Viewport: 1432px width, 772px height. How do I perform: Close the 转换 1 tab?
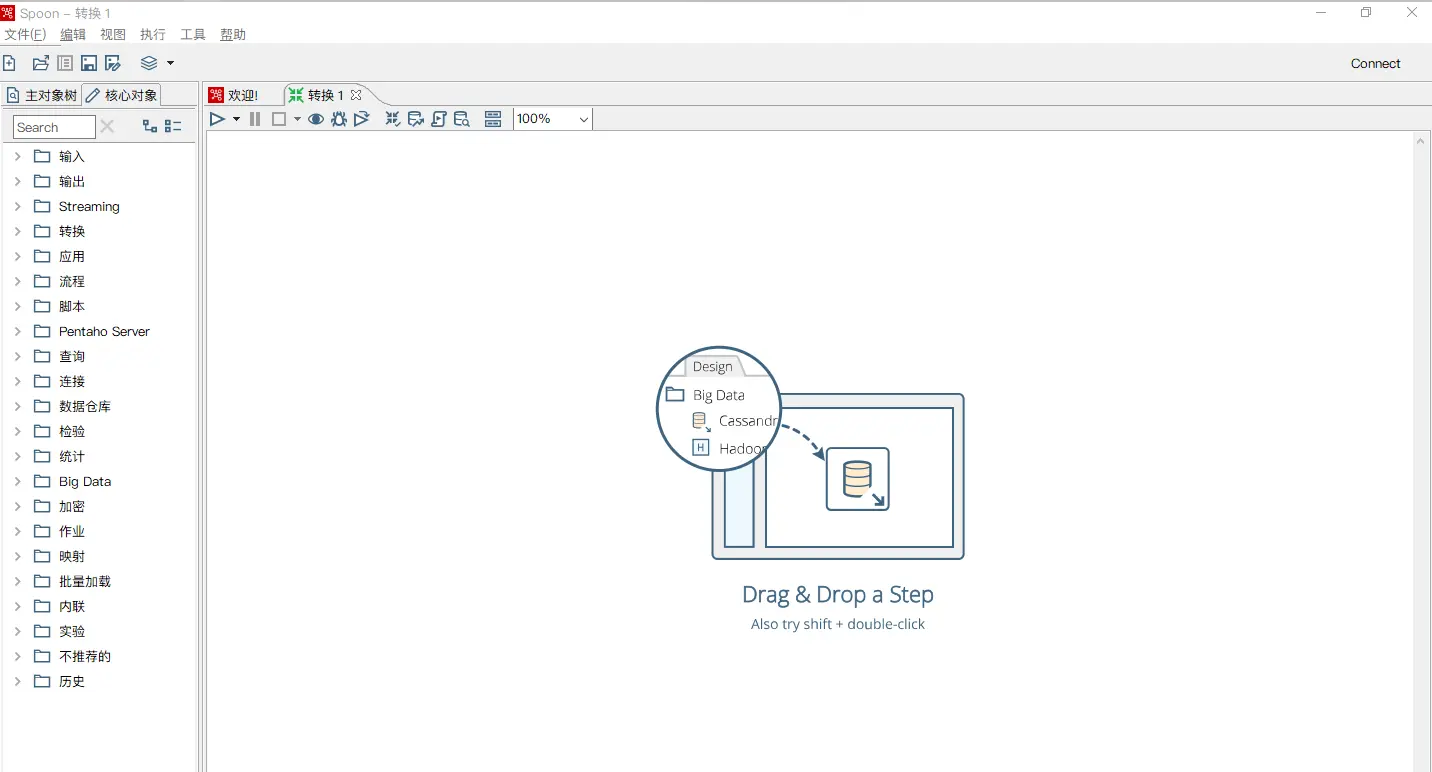tap(356, 95)
